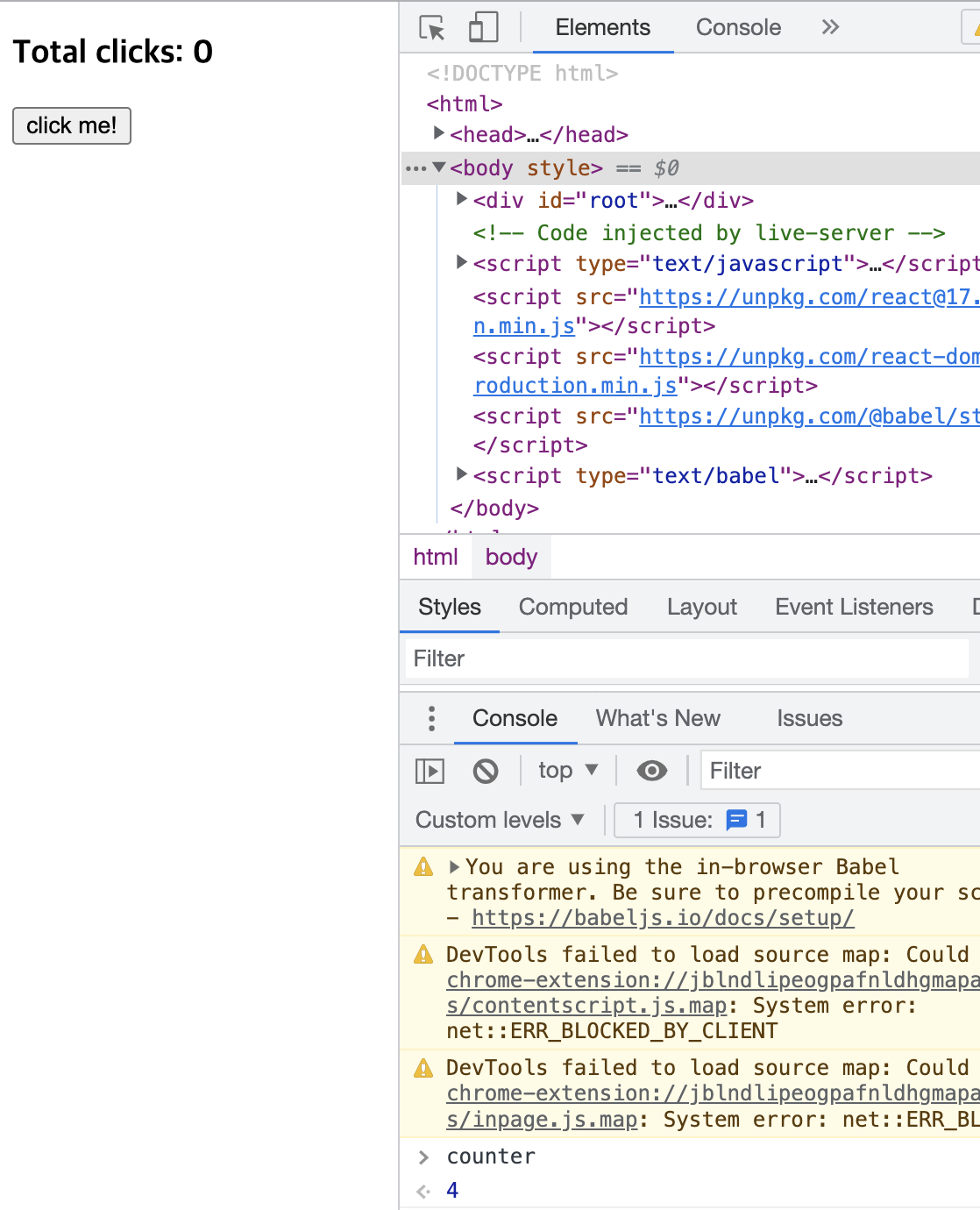Click the ellipsis beside the body element
The height and width of the screenshot is (1210, 980).
click(x=415, y=168)
